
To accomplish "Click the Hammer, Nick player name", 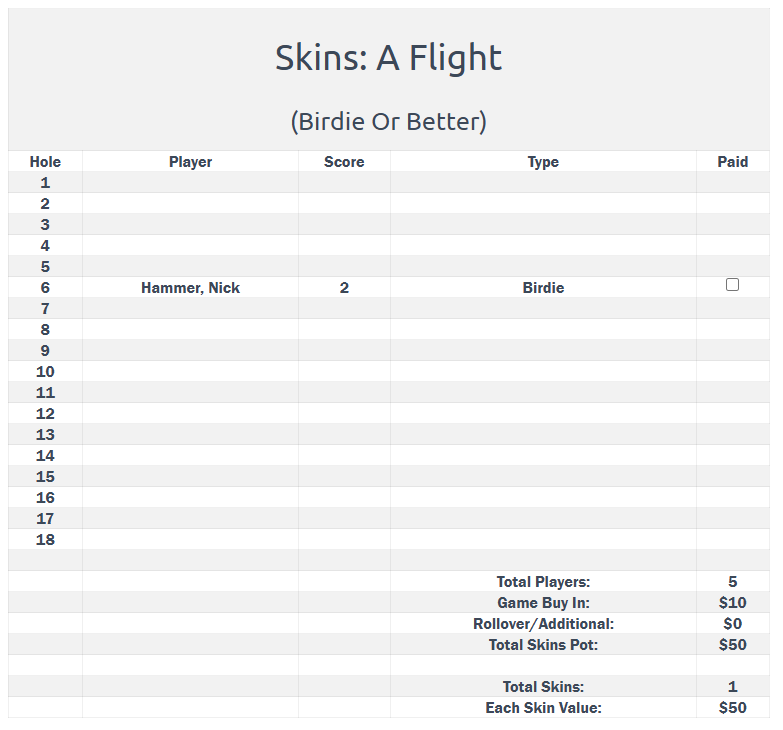I will [x=190, y=288].
